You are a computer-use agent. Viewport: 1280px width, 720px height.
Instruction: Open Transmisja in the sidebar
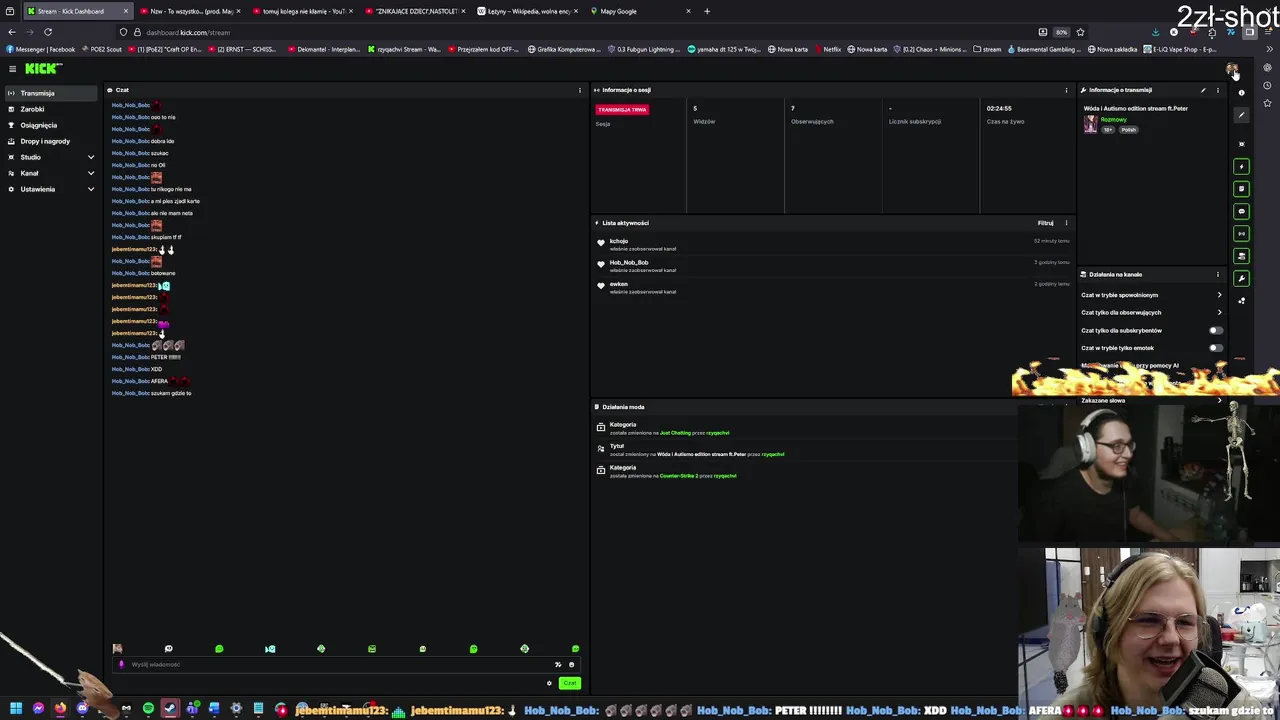coord(51,93)
